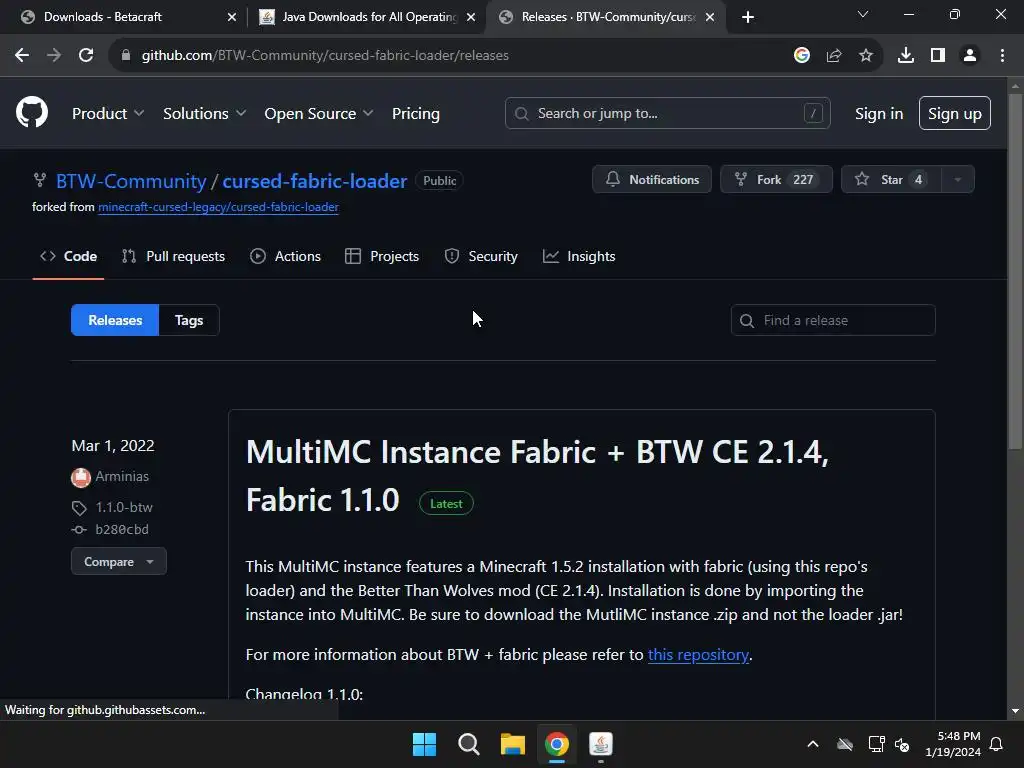This screenshot has width=1024, height=768.
Task: Select the Releases toggle button
Action: click(115, 320)
